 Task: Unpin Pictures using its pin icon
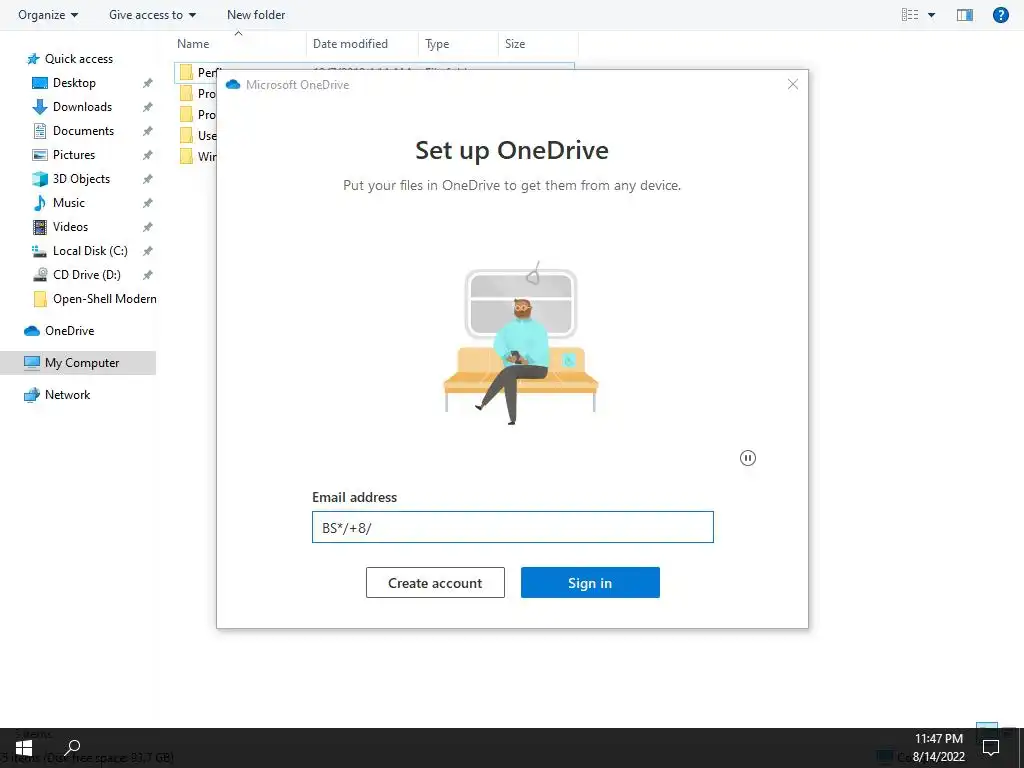(x=148, y=155)
